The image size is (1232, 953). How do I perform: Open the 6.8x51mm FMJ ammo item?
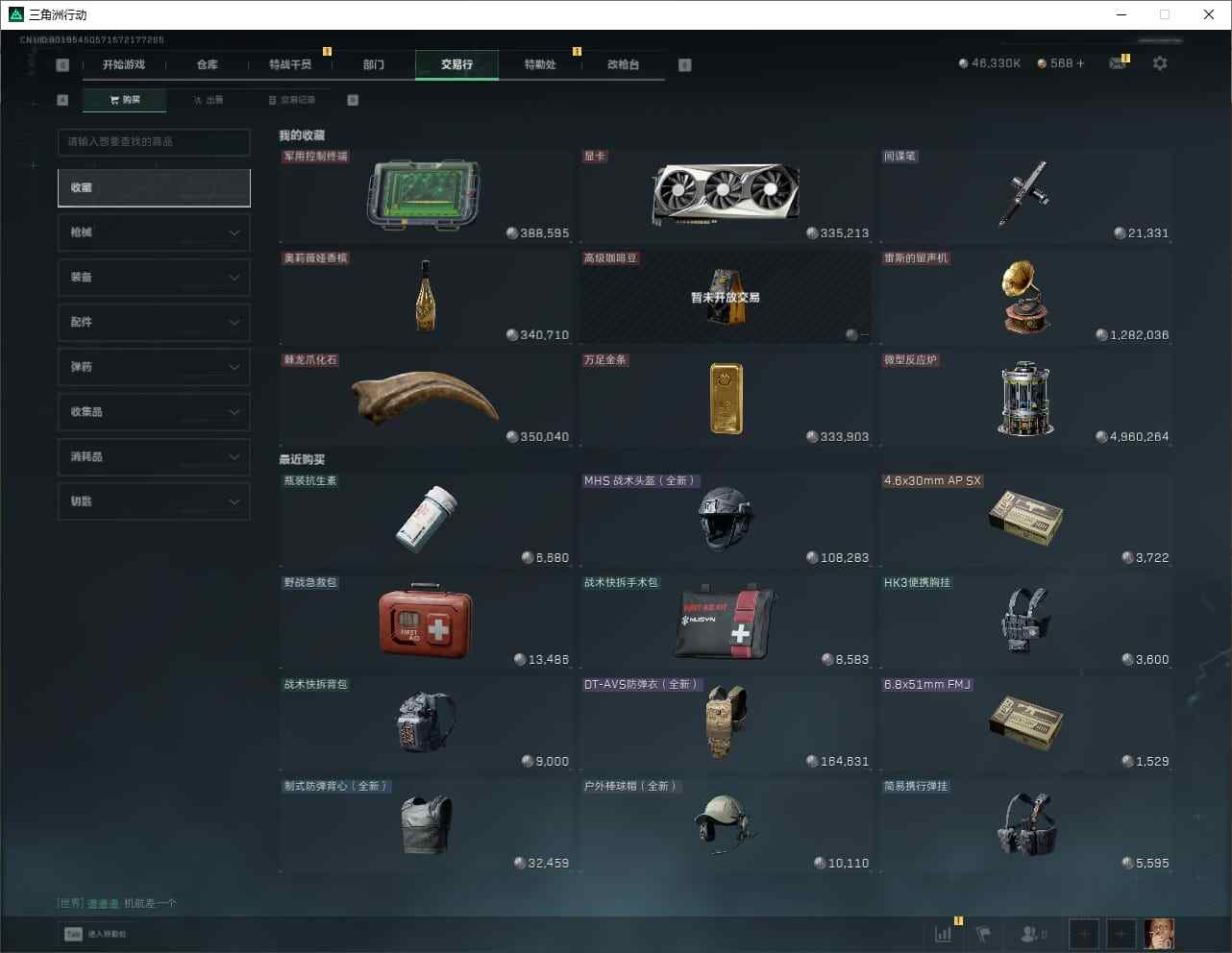tap(1025, 724)
